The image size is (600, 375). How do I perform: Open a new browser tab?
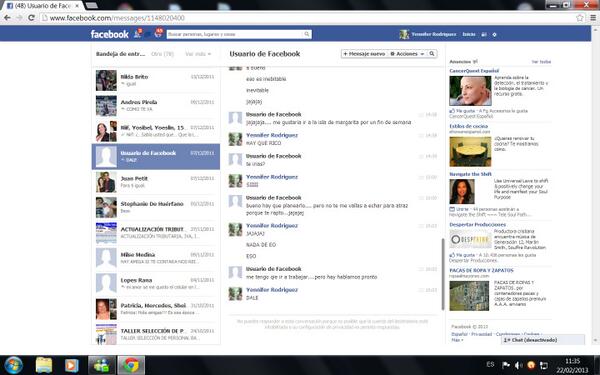(x=91, y=5)
